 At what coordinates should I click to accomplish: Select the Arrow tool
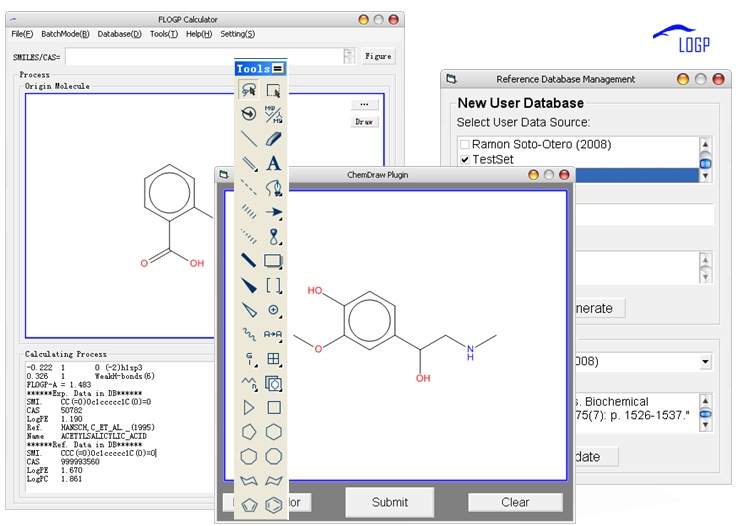pos(274,212)
